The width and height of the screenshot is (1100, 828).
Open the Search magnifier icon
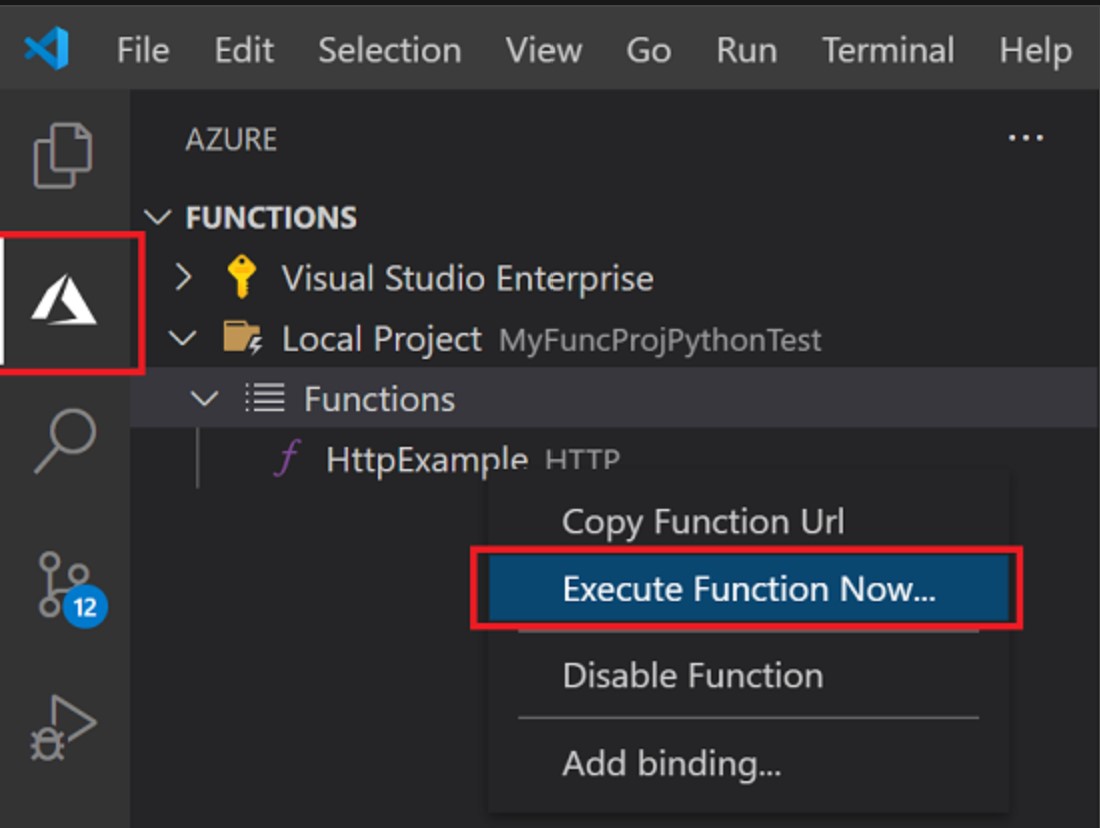coord(65,441)
